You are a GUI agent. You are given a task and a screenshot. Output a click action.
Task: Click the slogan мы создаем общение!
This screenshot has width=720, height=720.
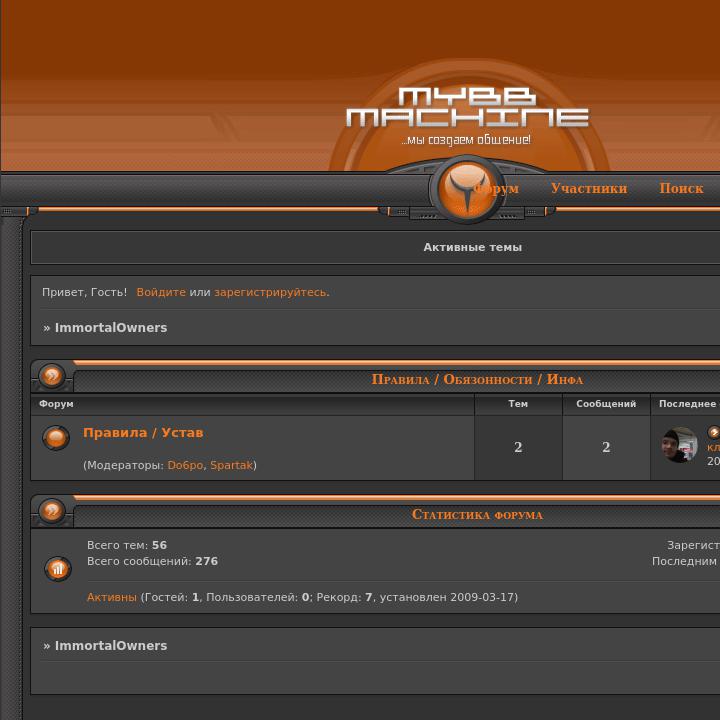[466, 140]
